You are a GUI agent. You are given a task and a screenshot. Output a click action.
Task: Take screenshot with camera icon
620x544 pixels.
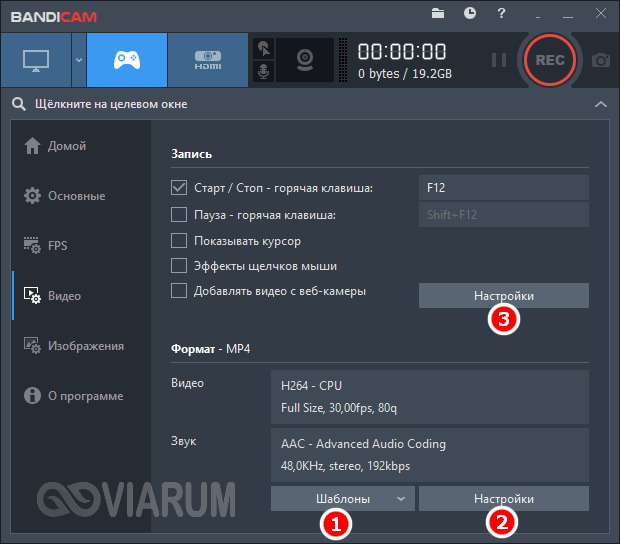coord(601,60)
